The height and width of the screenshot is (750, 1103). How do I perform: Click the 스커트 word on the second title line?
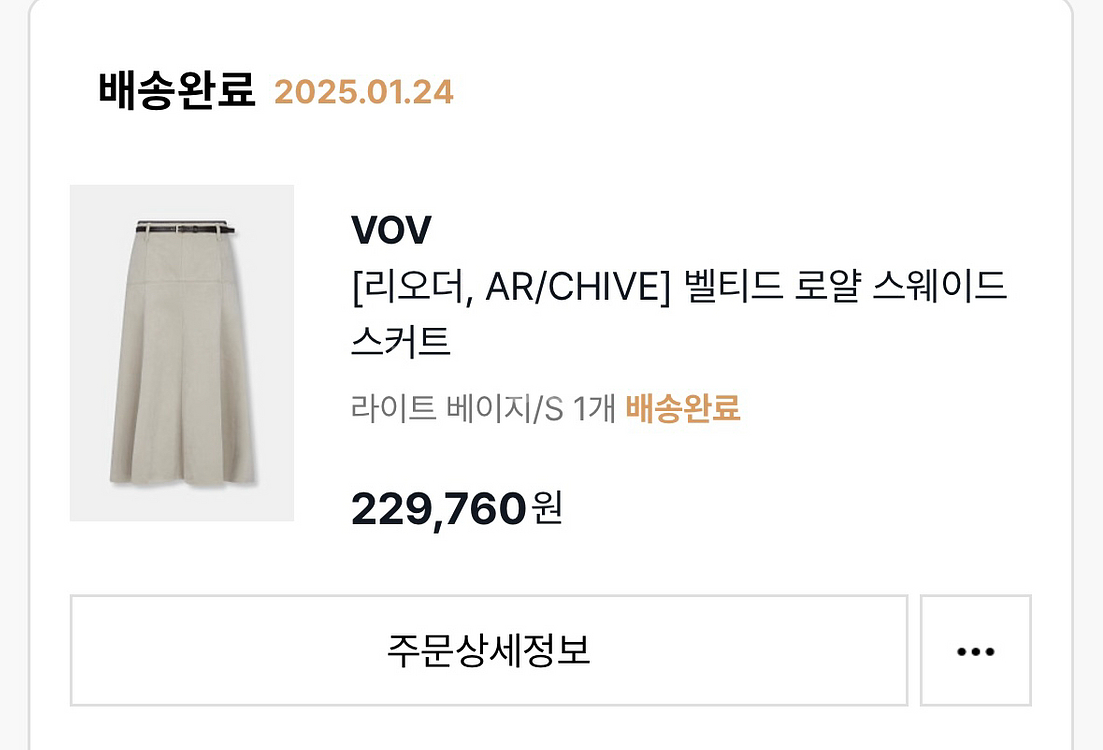coord(400,341)
